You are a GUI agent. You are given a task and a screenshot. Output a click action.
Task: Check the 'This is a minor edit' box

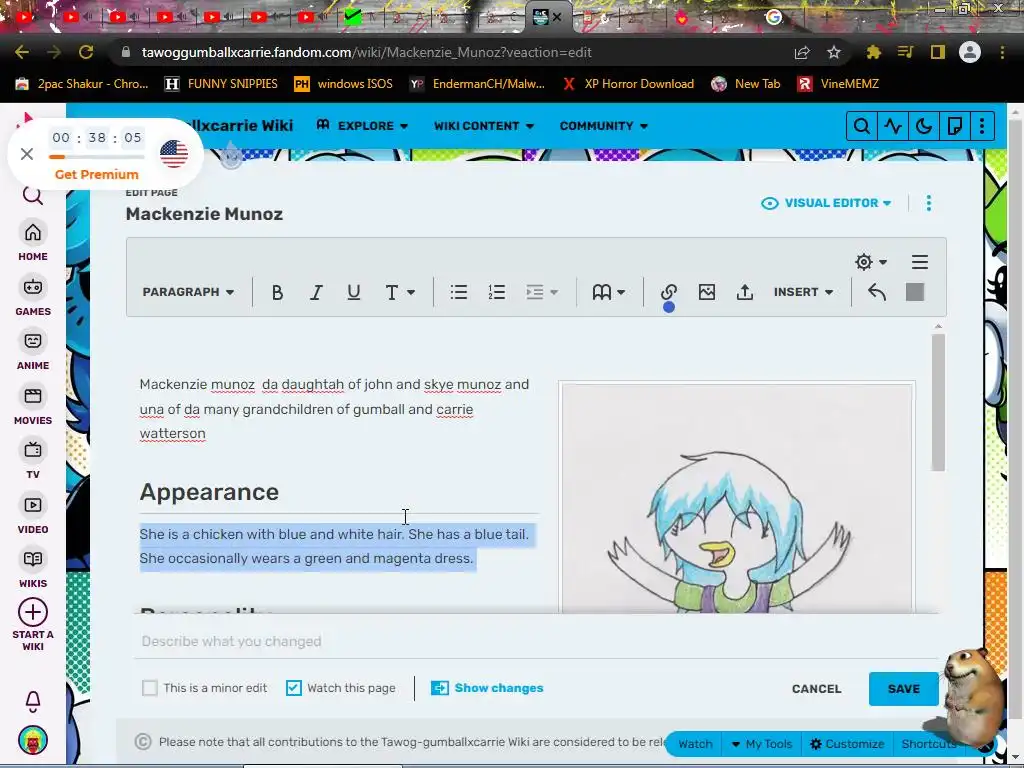point(150,688)
